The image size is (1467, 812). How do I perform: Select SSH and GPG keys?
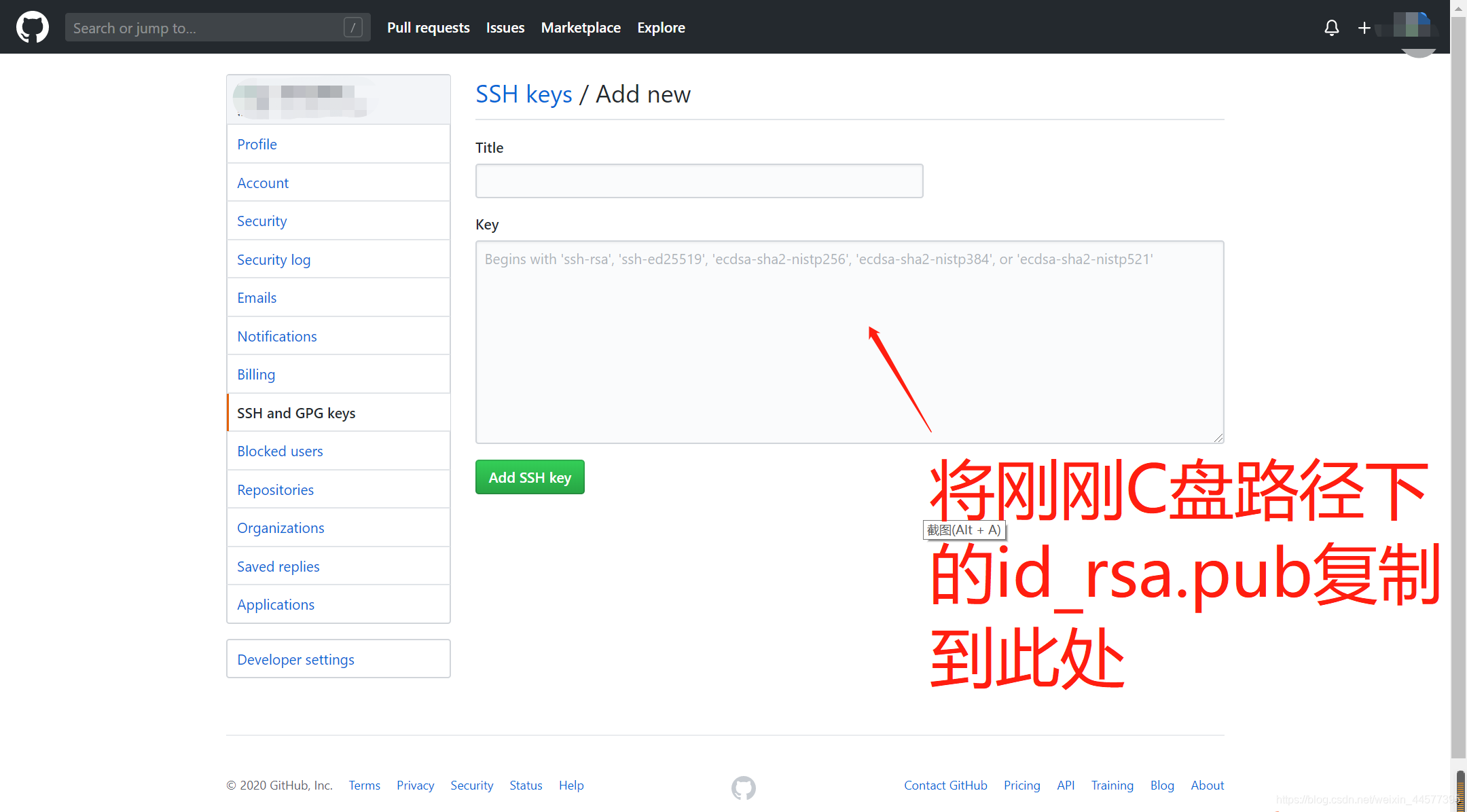tap(338, 413)
